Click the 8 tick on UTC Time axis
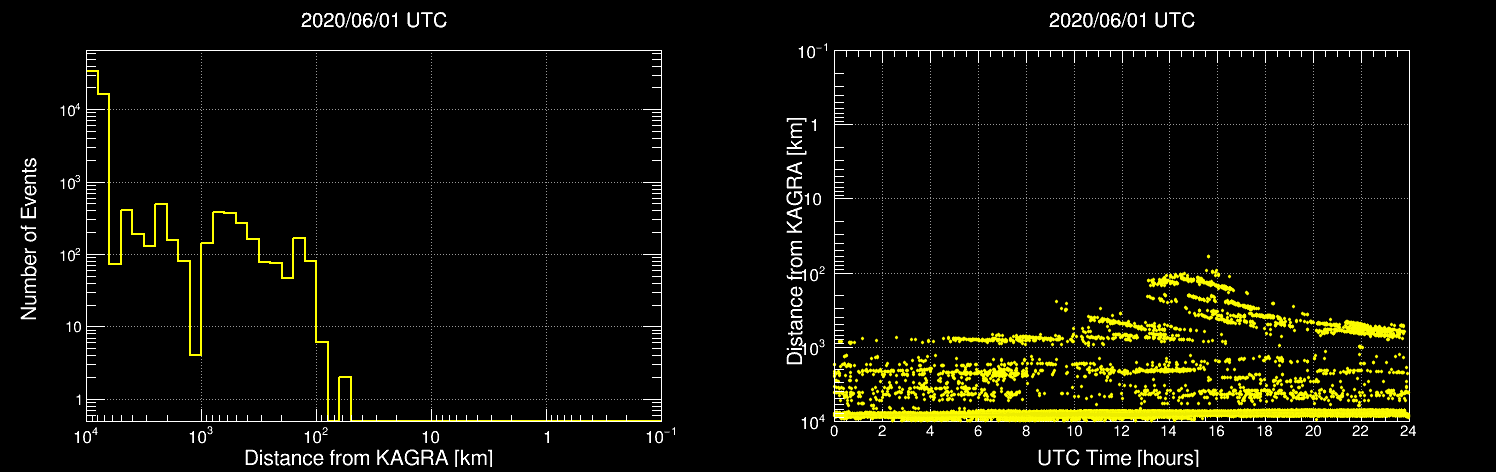 click(x=1026, y=432)
